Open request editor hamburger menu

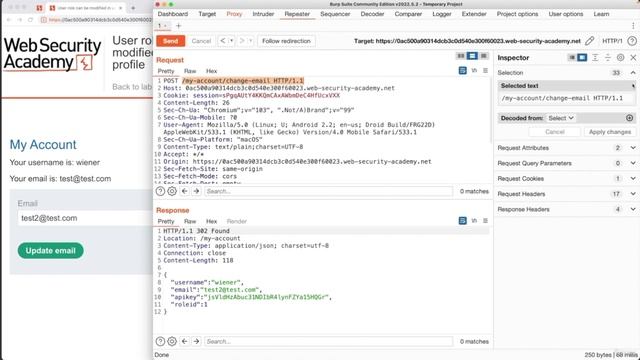coord(485,71)
